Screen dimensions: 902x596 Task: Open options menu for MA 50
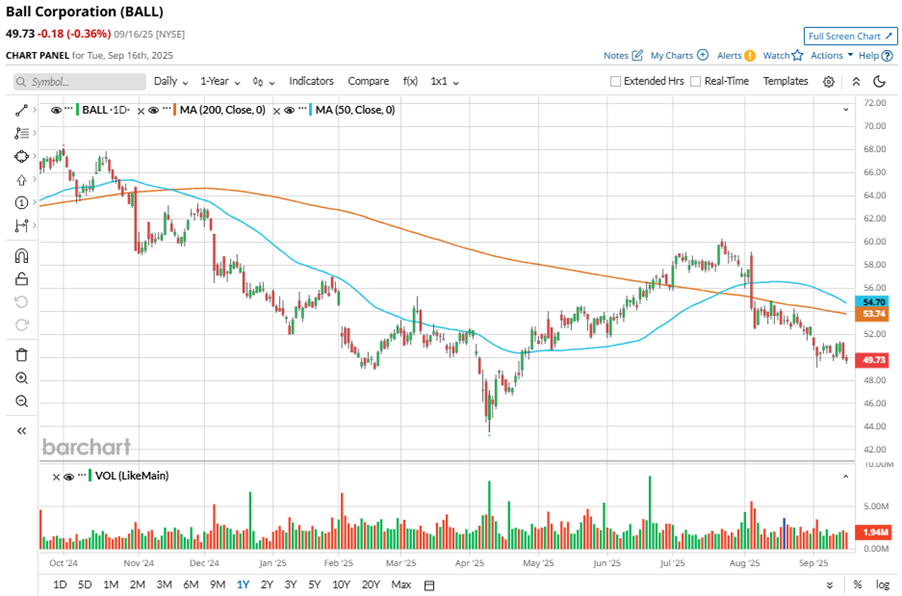303,109
